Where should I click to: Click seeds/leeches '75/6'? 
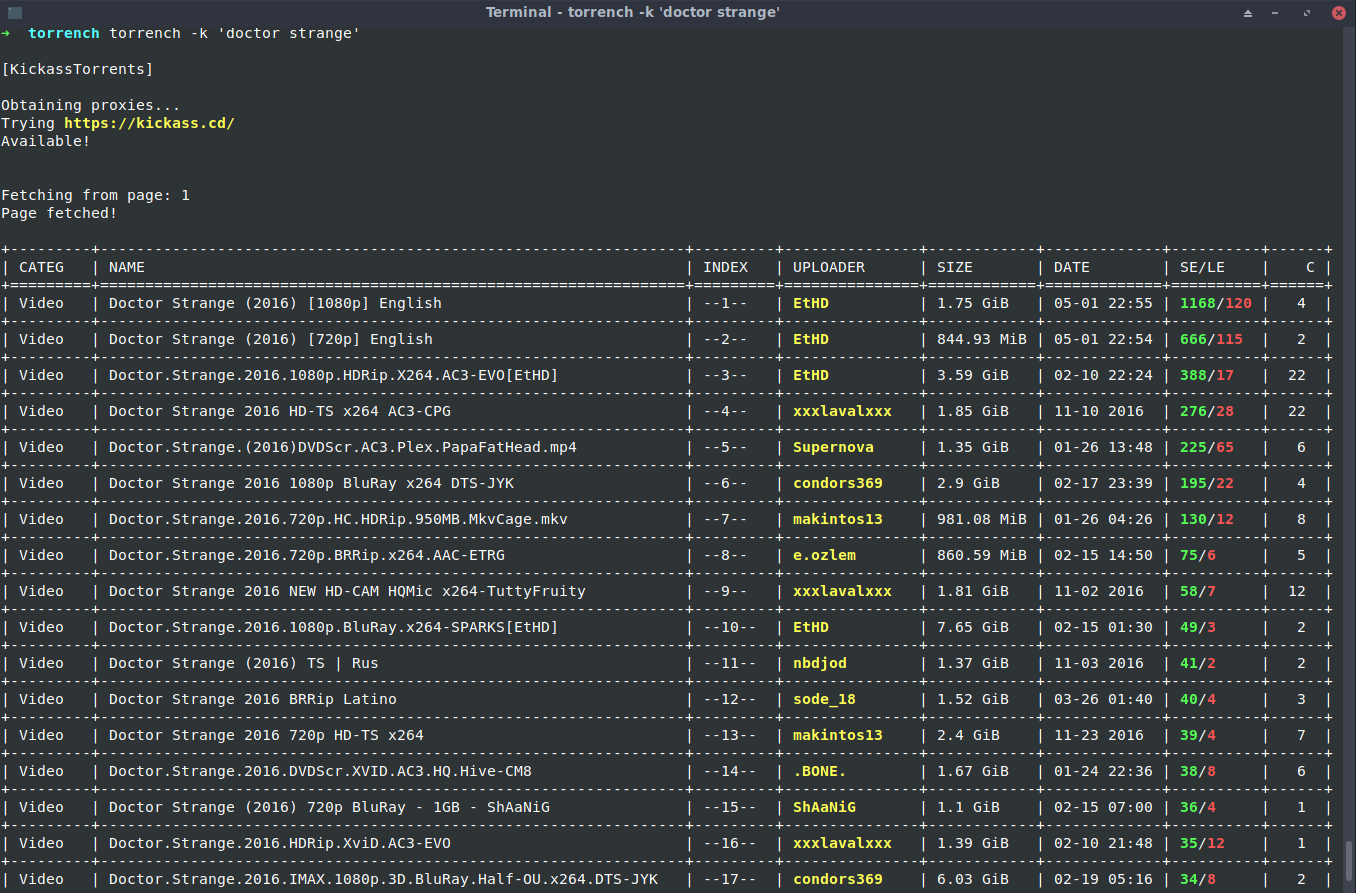1198,555
